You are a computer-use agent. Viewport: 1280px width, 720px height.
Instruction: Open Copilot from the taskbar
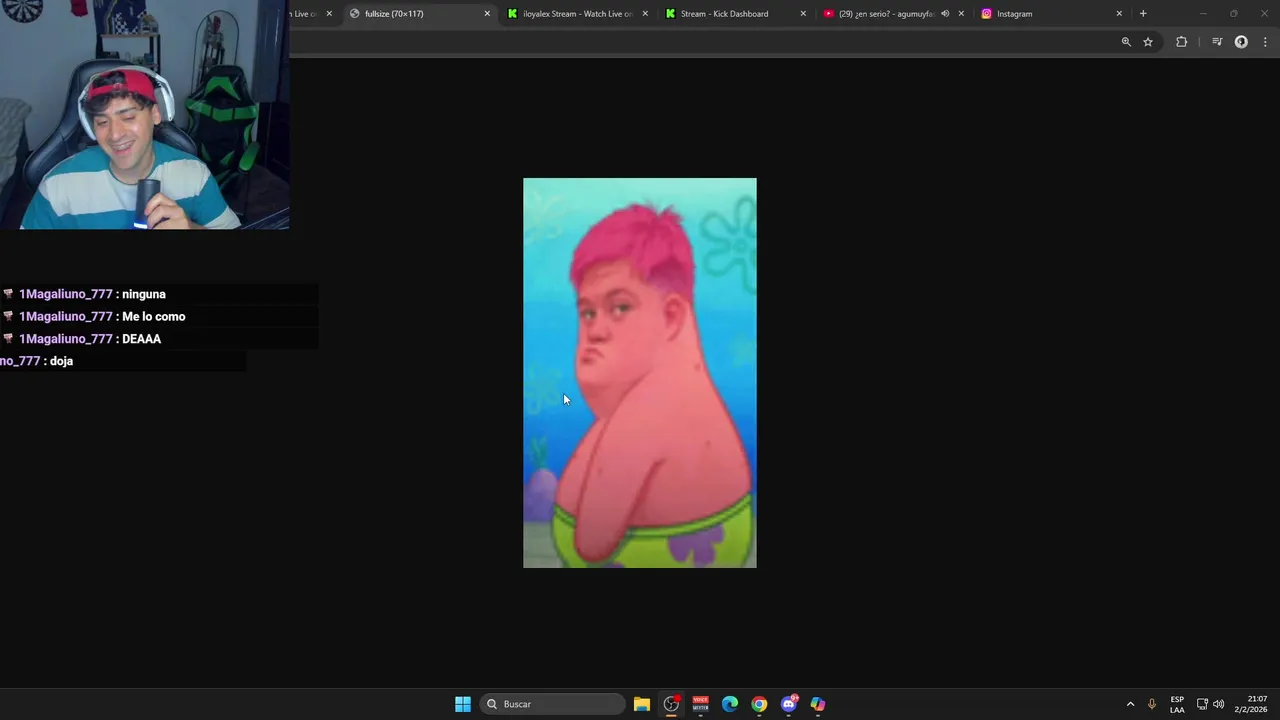point(818,704)
